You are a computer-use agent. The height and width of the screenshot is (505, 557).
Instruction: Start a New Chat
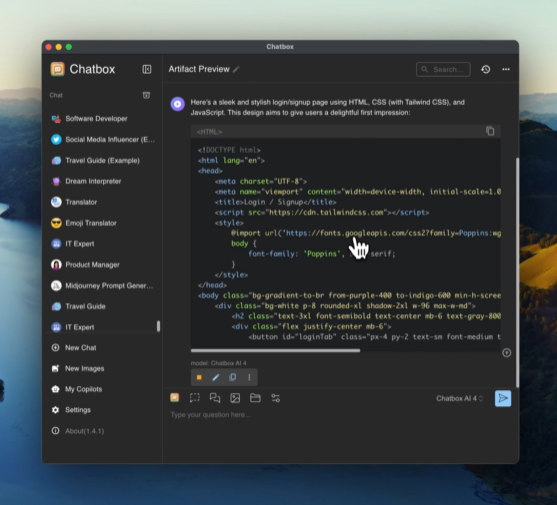[x=102, y=348]
